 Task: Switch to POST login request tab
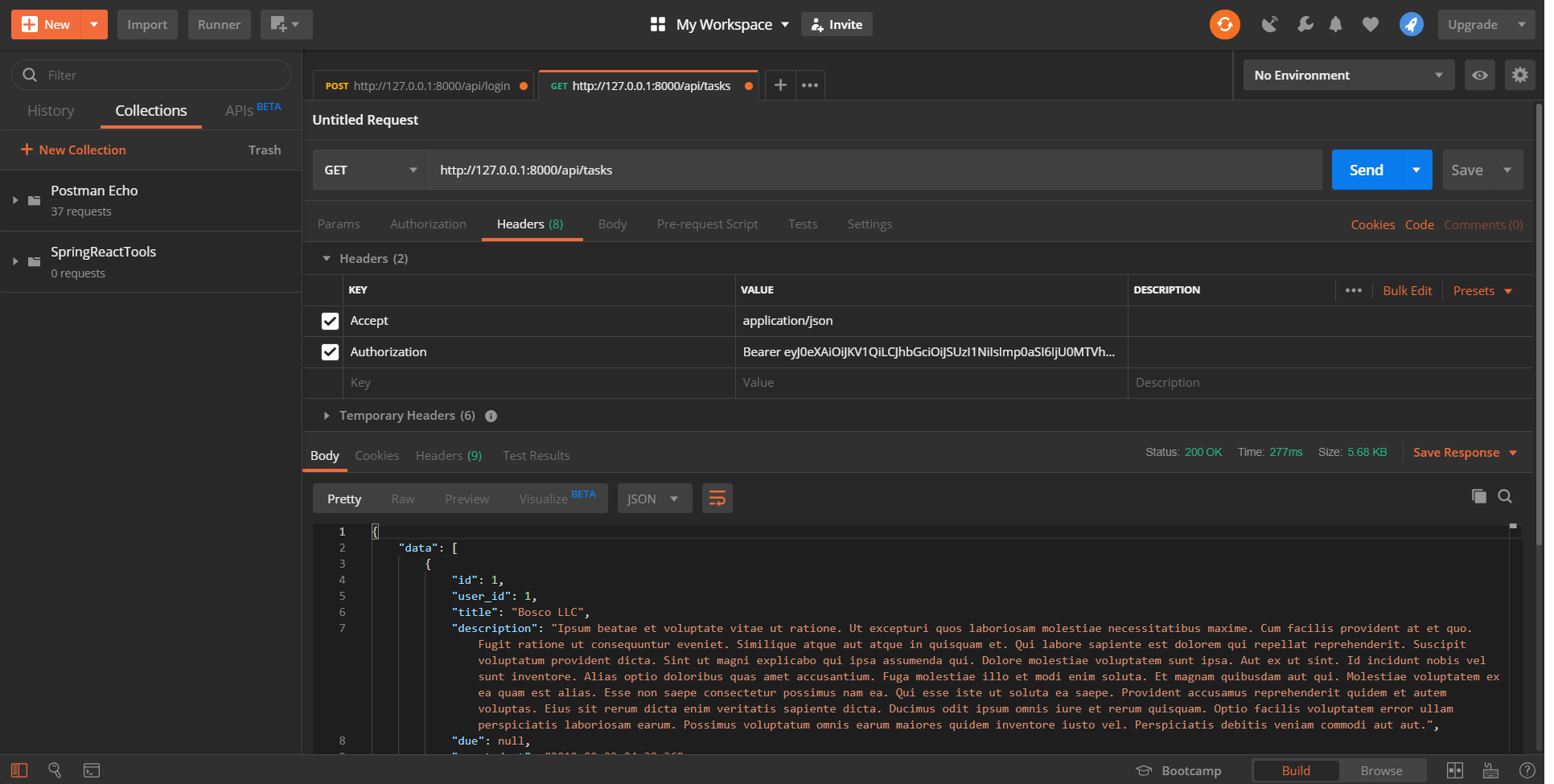tap(422, 85)
